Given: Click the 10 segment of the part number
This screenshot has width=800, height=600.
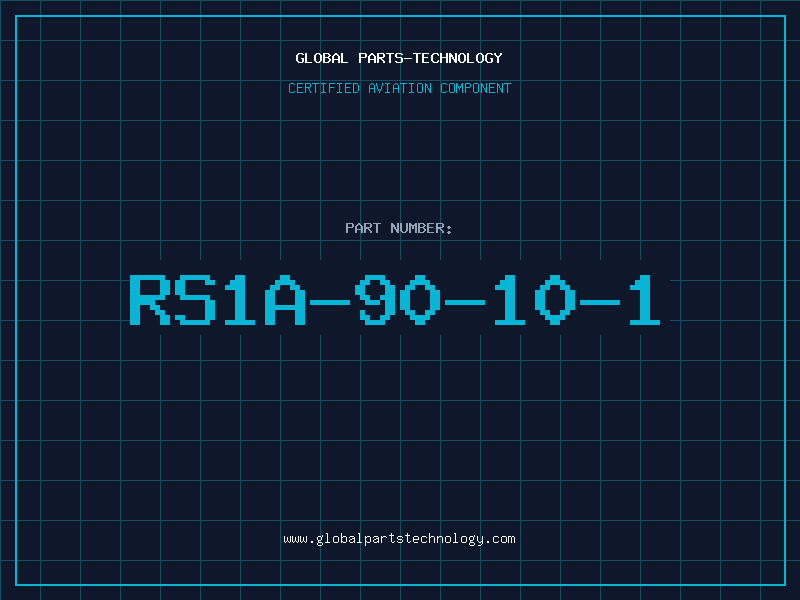Looking at the screenshot, I should tap(534, 300).
